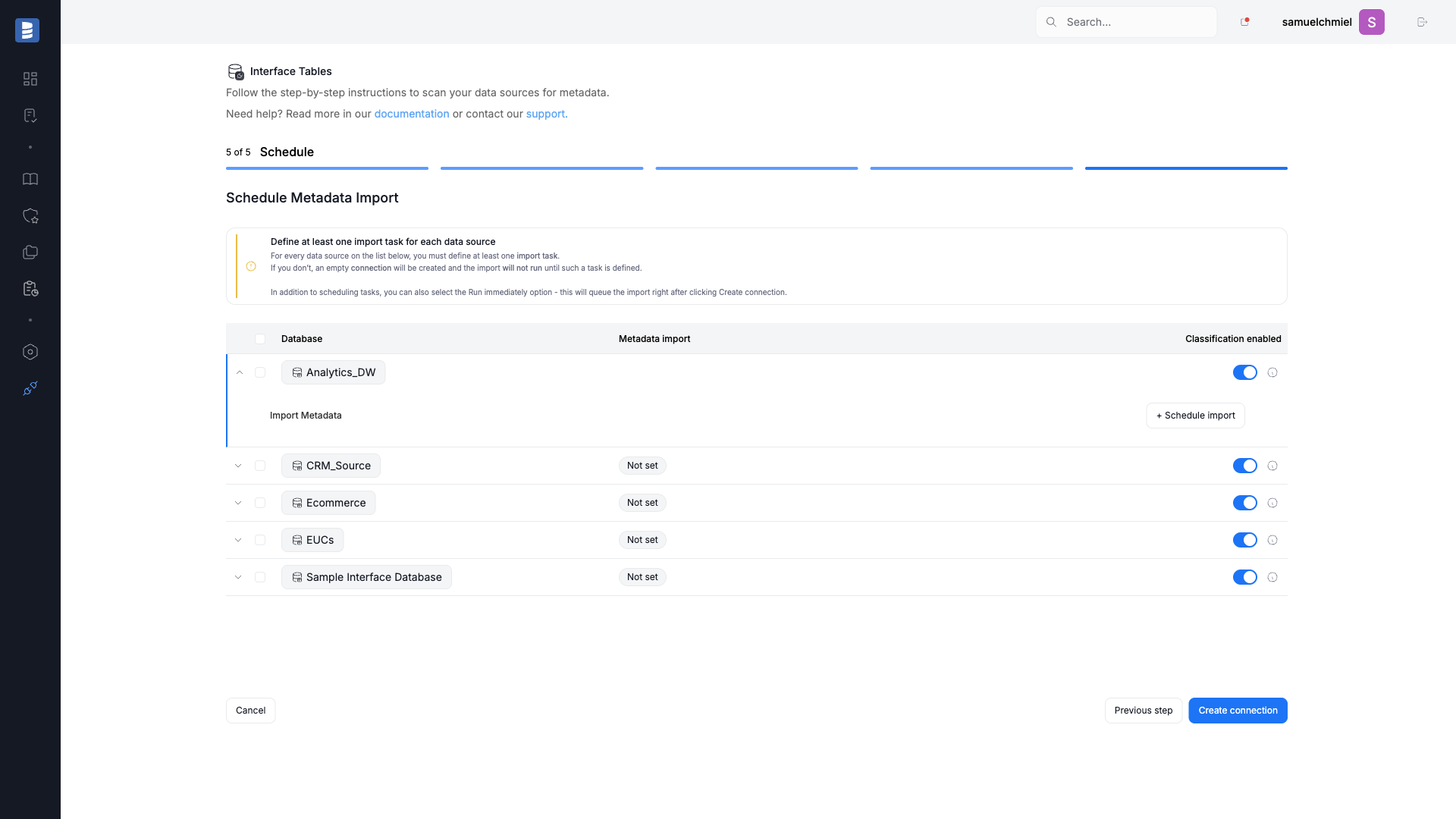This screenshot has height=819, width=1456.
Task: Click the CRM_Source database chip
Action: pos(331,466)
